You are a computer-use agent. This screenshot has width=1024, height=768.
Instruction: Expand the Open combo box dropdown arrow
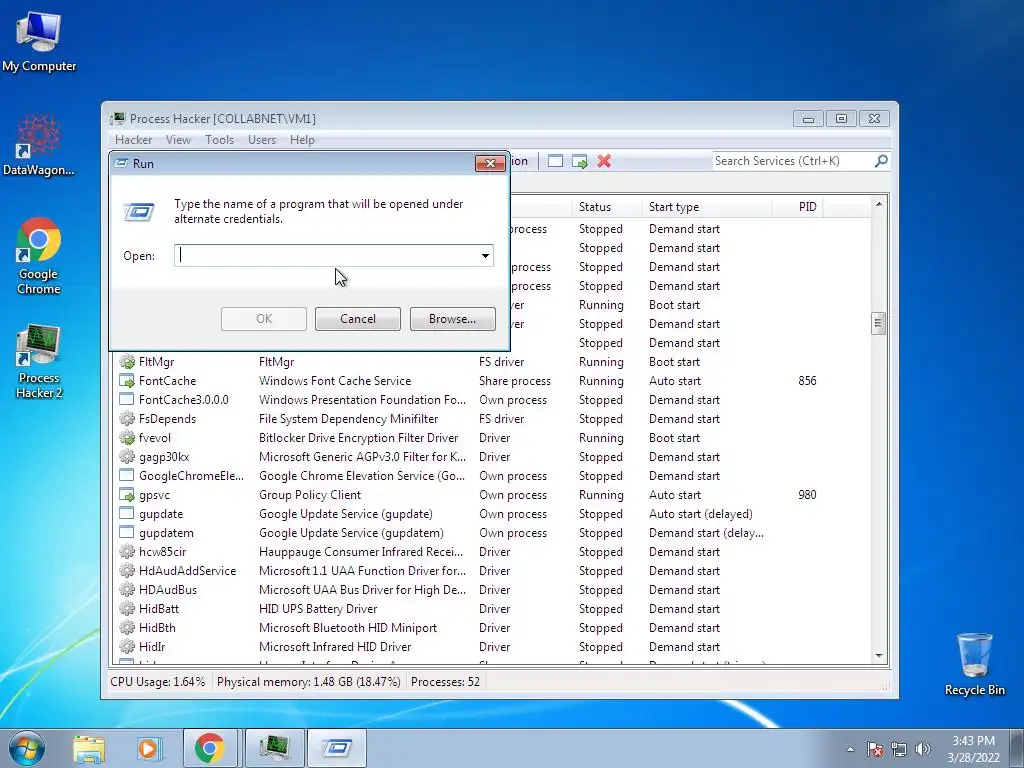click(x=485, y=256)
